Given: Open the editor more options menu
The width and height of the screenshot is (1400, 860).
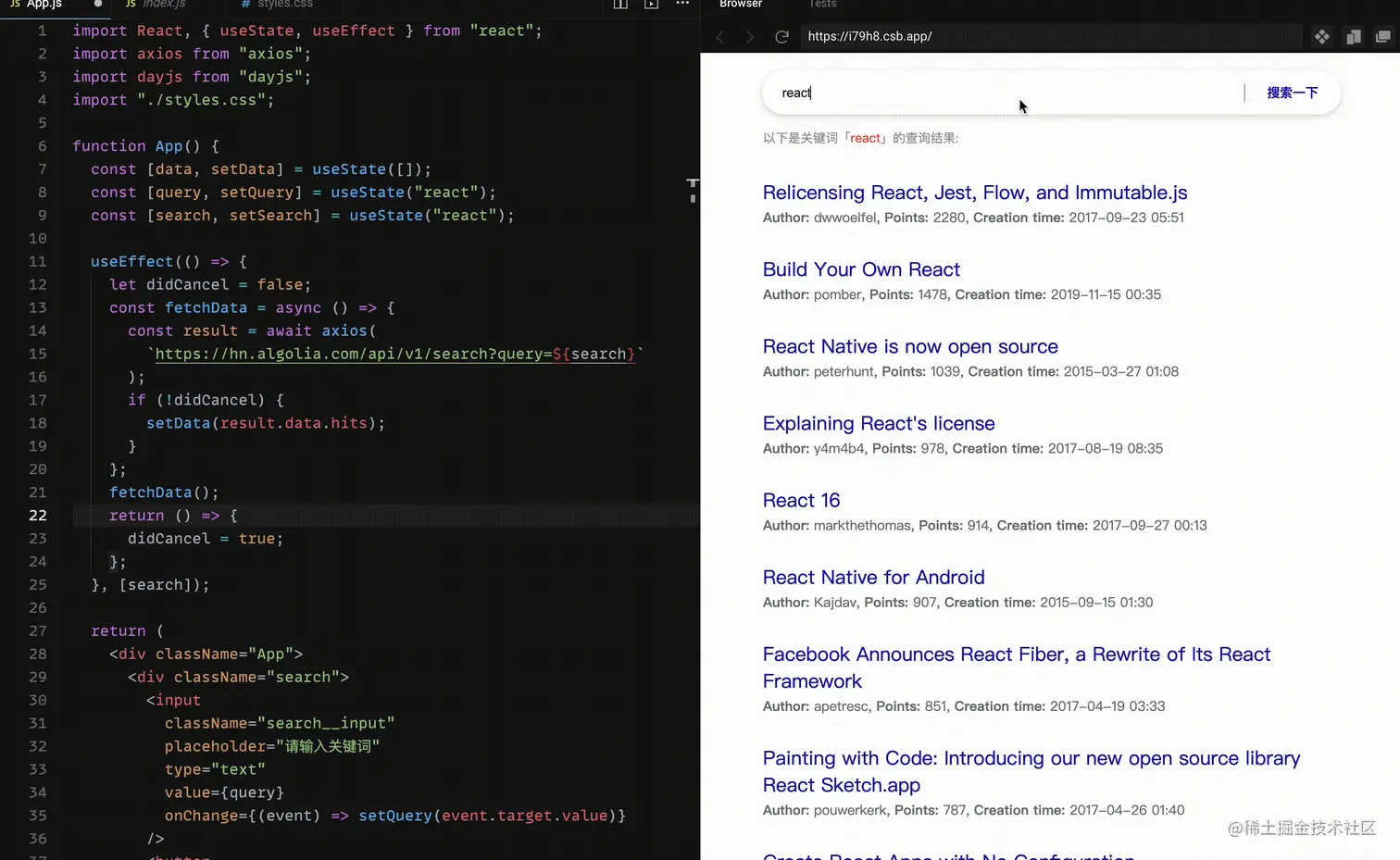Looking at the screenshot, I should coord(682,4).
